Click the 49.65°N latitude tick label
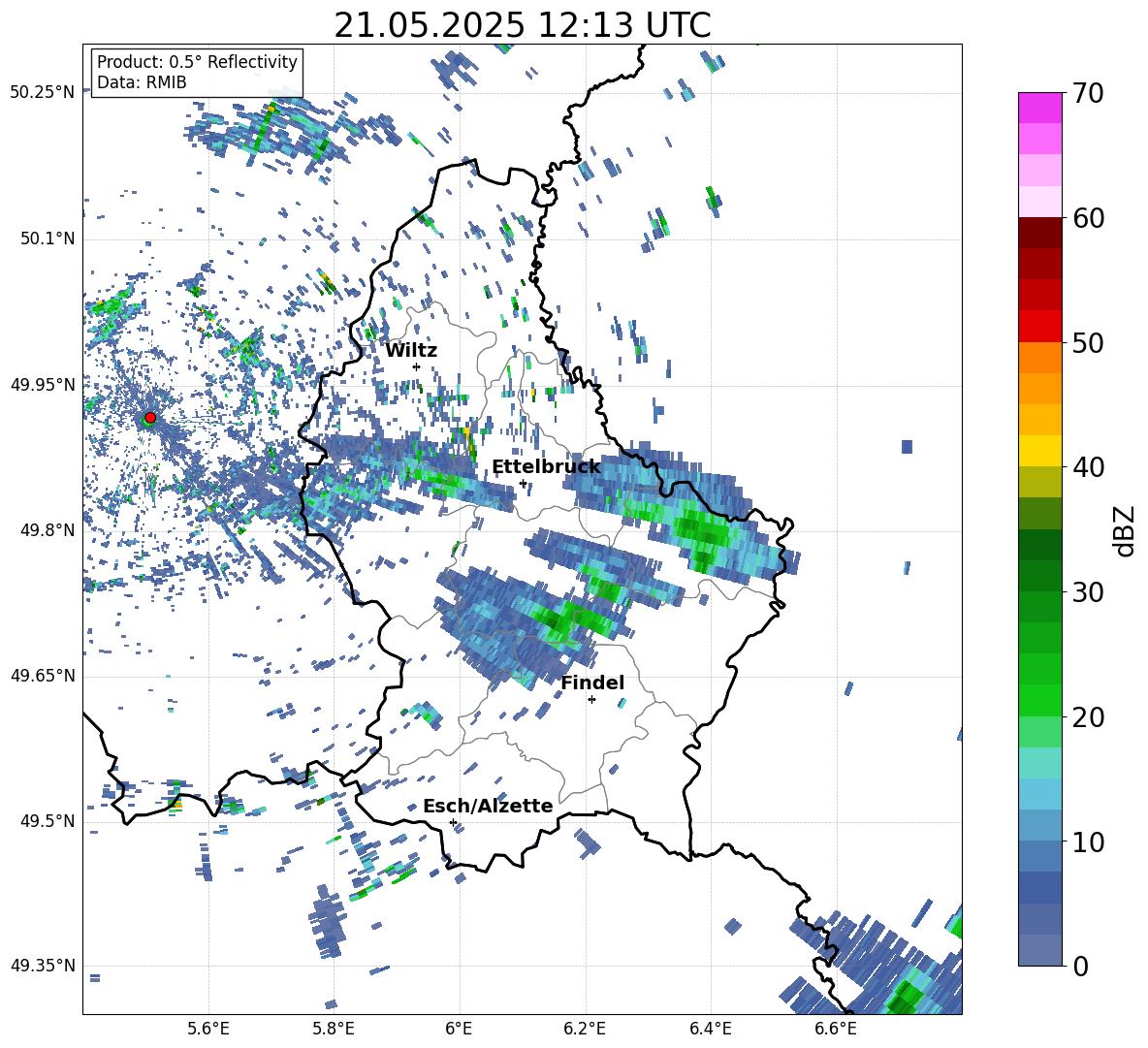The width and height of the screenshot is (1148, 1048). coord(43,676)
